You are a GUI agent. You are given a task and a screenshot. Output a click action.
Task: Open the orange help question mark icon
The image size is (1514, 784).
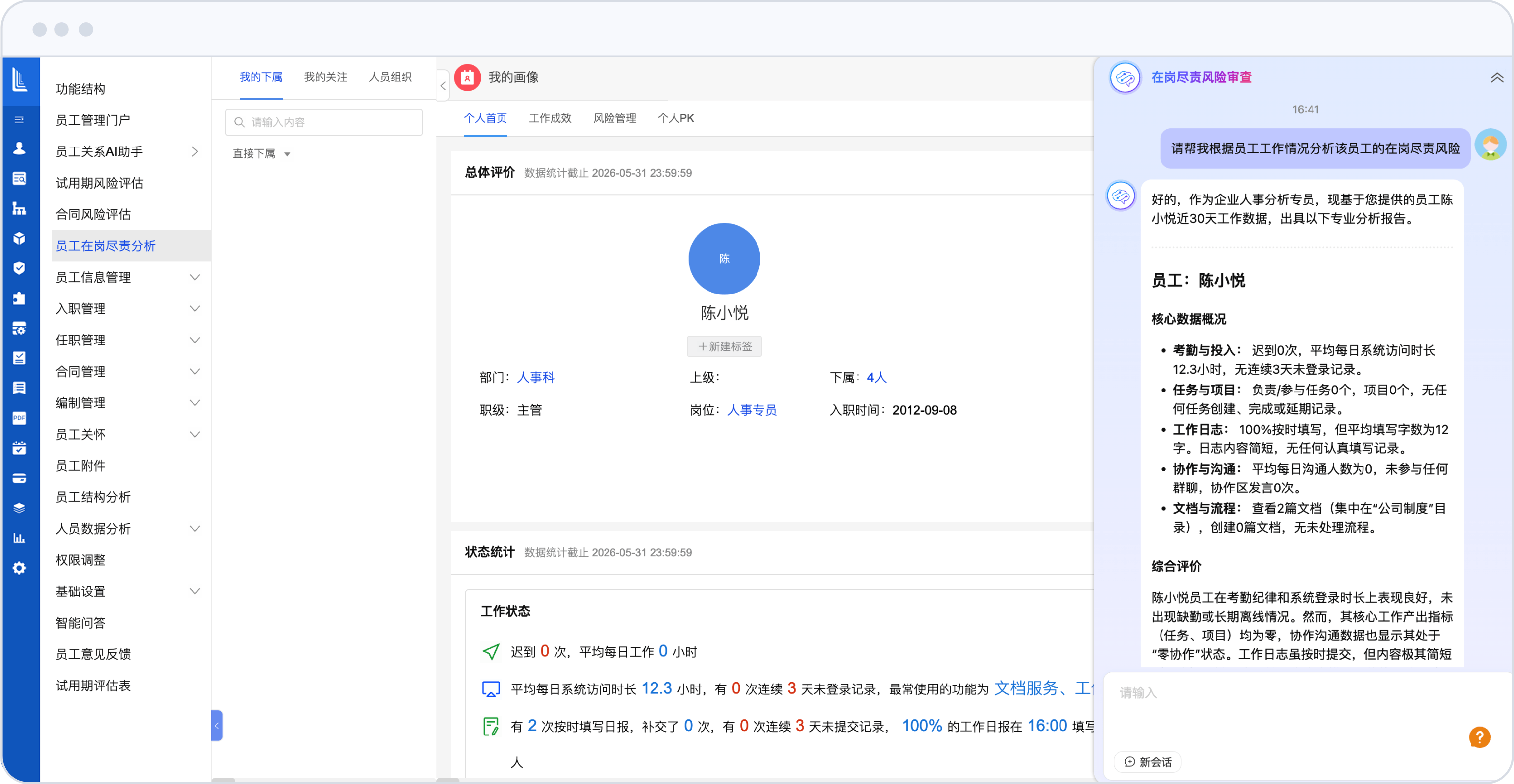(x=1479, y=737)
